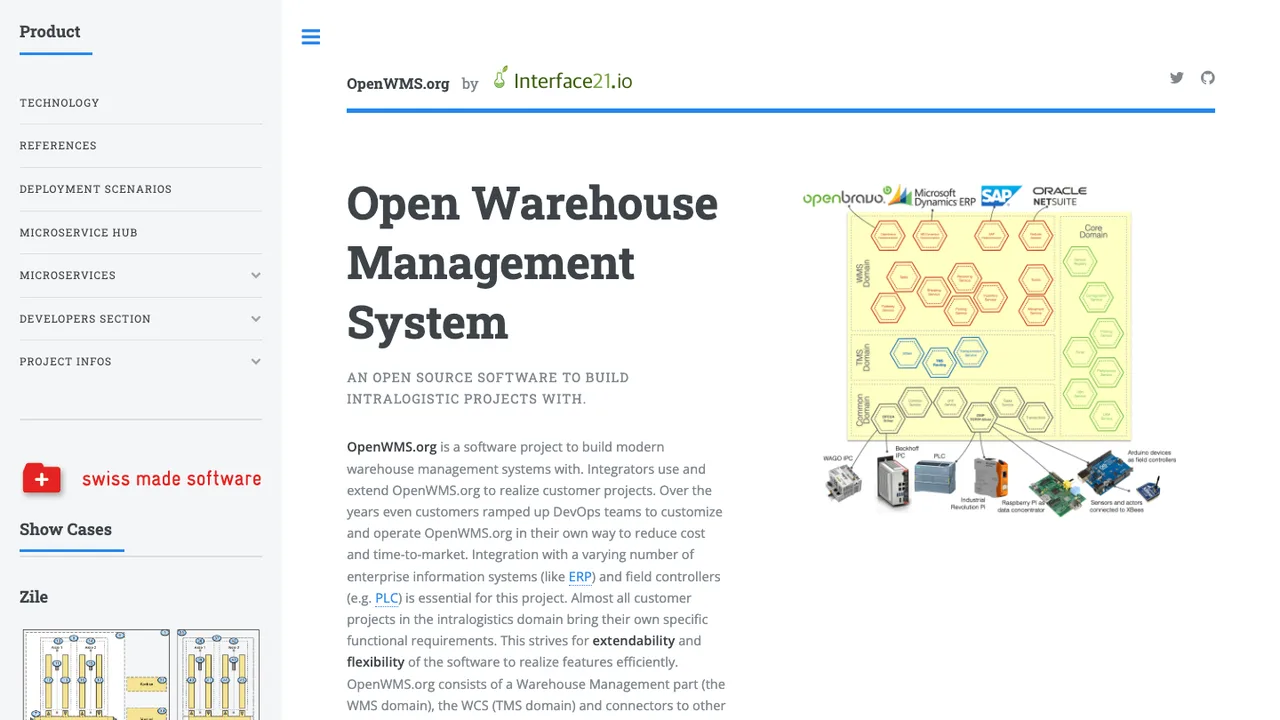Select Microservices in sidebar menu

pos(68,276)
